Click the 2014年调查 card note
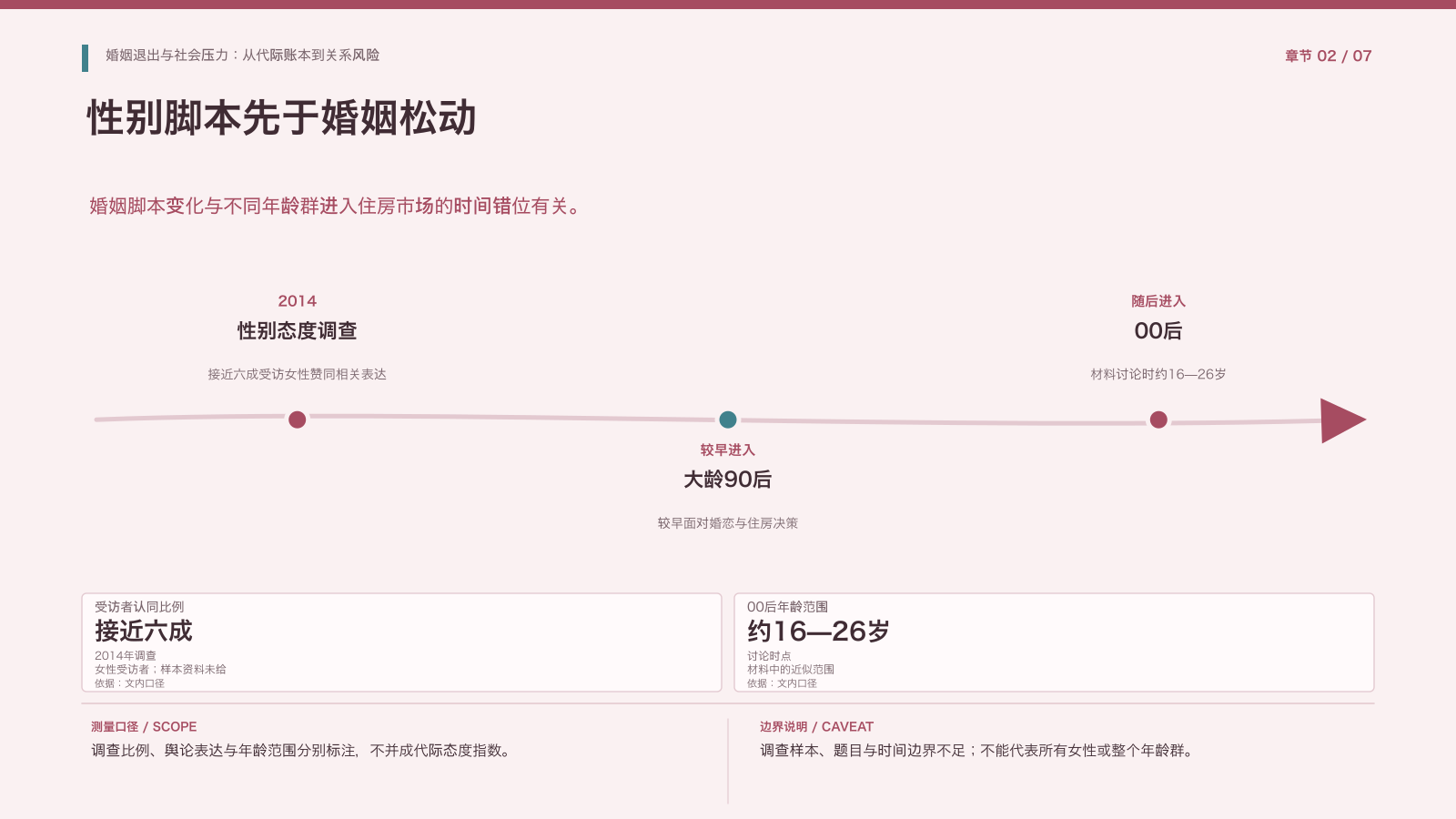Viewport: 1456px width, 819px height. point(126,656)
